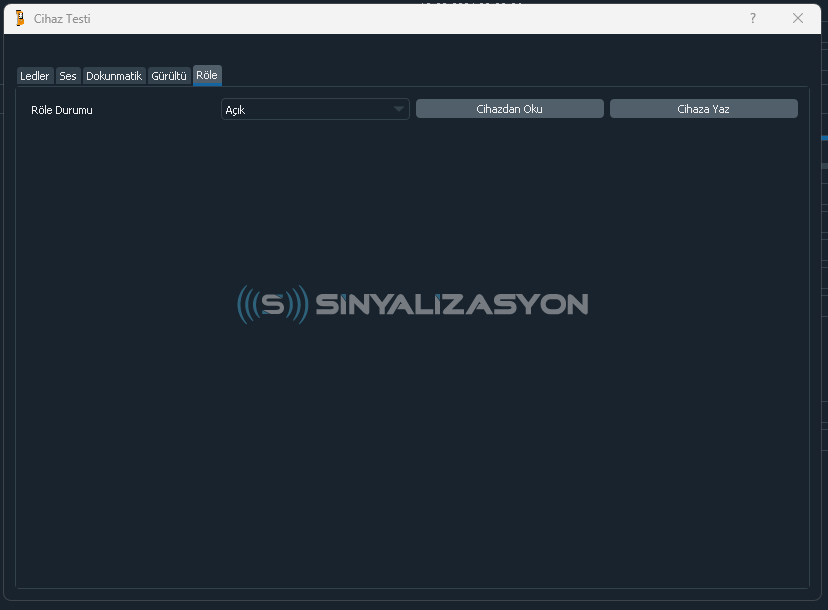The image size is (828, 610).
Task: Select the Dokunmatik tab
Action: pos(114,76)
